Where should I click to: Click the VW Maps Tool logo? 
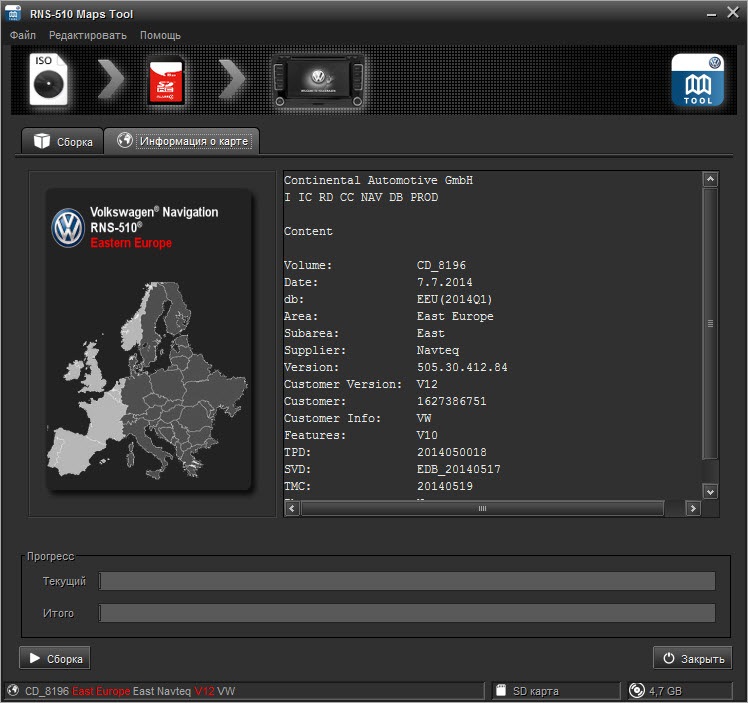coord(697,80)
